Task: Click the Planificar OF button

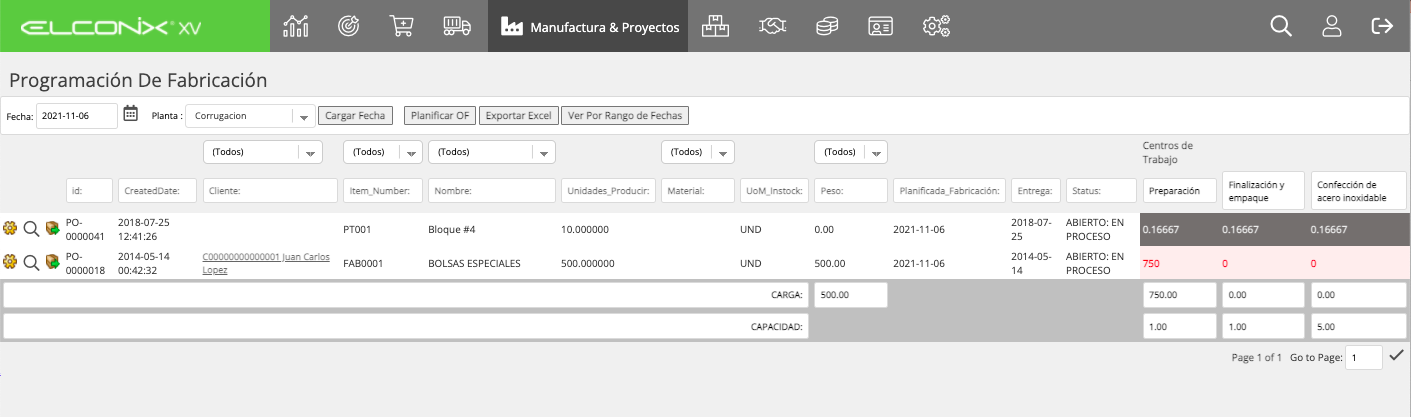Action: point(441,116)
